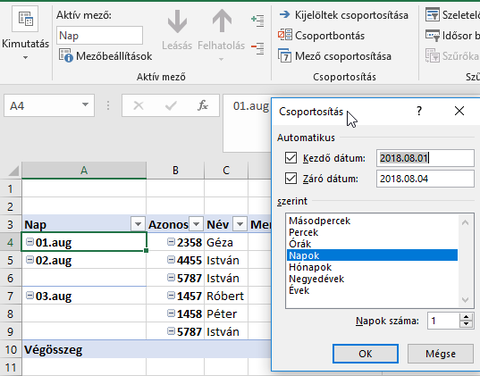Click Kijelöltek csoportosítása group selection
Viewport: 480px width, 376px height.
point(343,15)
